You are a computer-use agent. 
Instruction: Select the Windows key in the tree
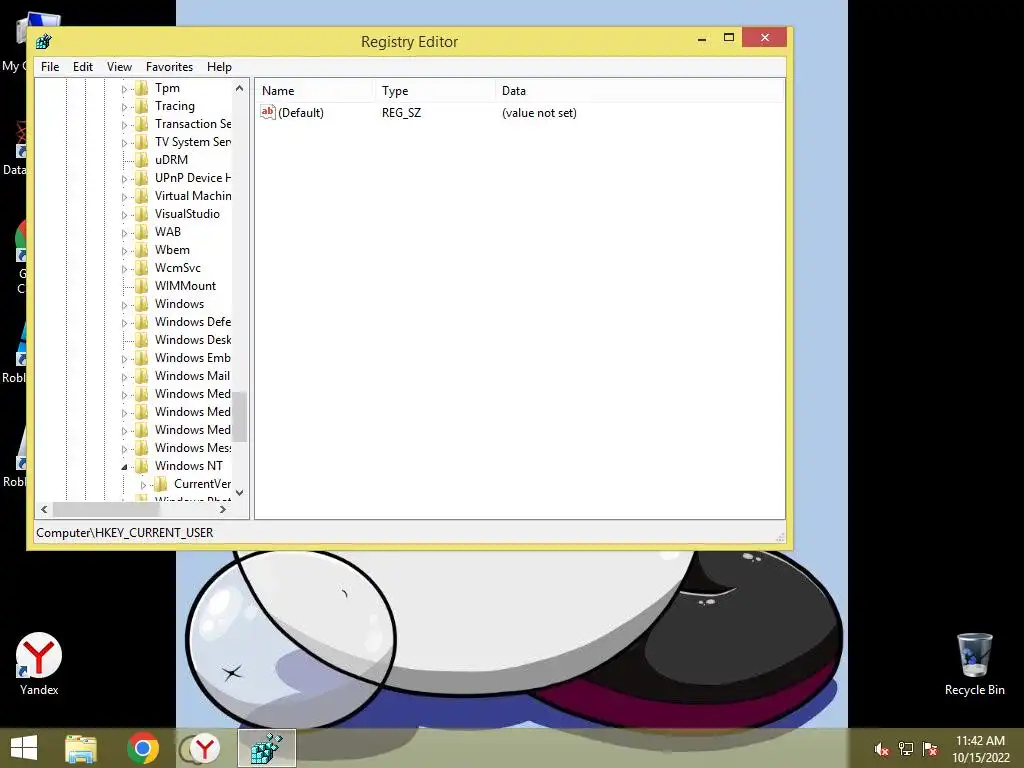(x=180, y=304)
